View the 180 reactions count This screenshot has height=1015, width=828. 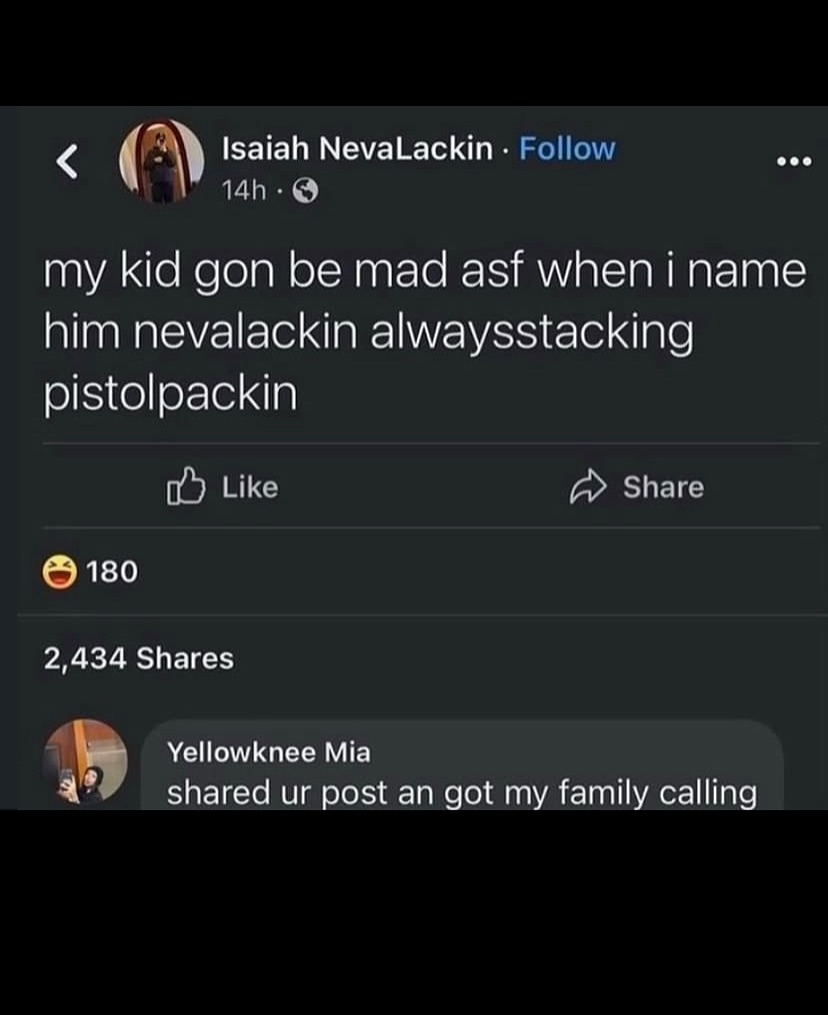pyautogui.click(x=112, y=572)
